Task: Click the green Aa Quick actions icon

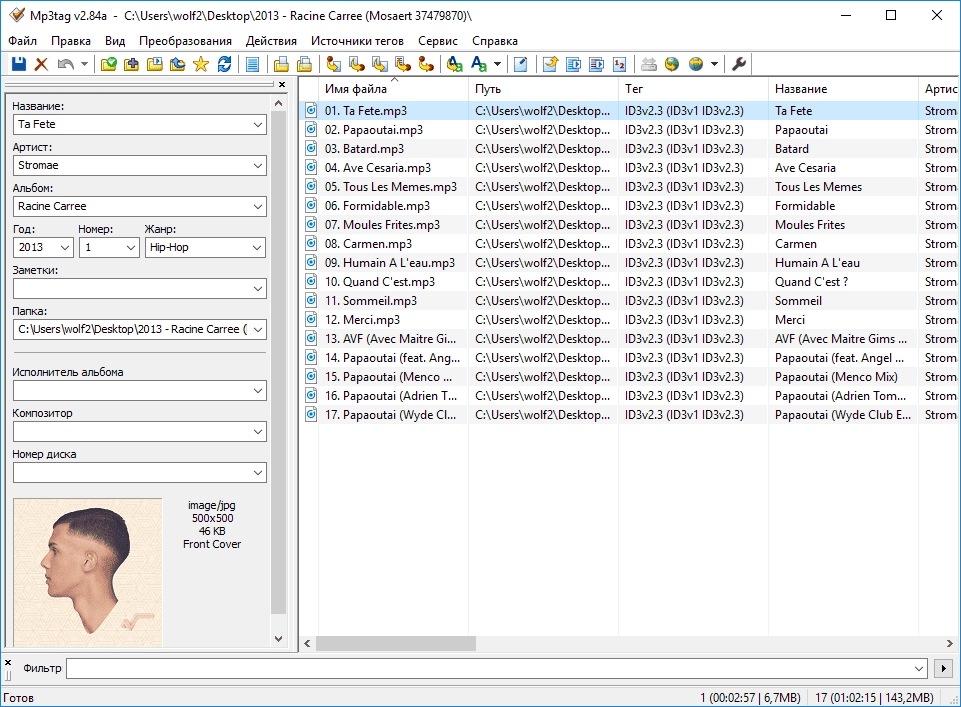Action: click(455, 64)
